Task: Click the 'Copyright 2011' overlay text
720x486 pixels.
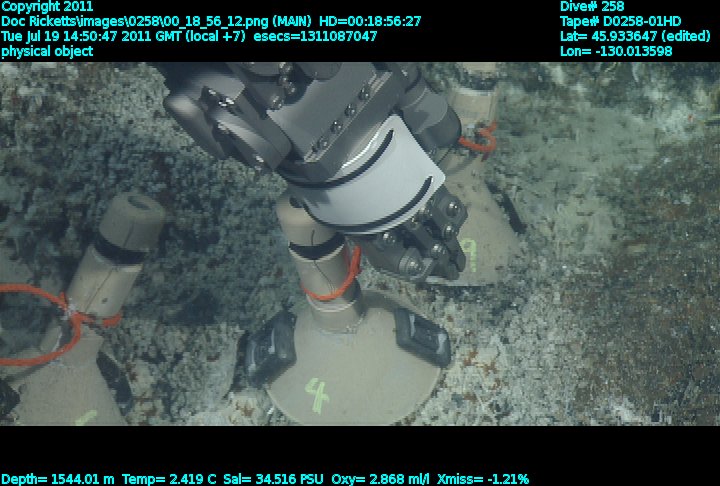Action: click(47, 6)
